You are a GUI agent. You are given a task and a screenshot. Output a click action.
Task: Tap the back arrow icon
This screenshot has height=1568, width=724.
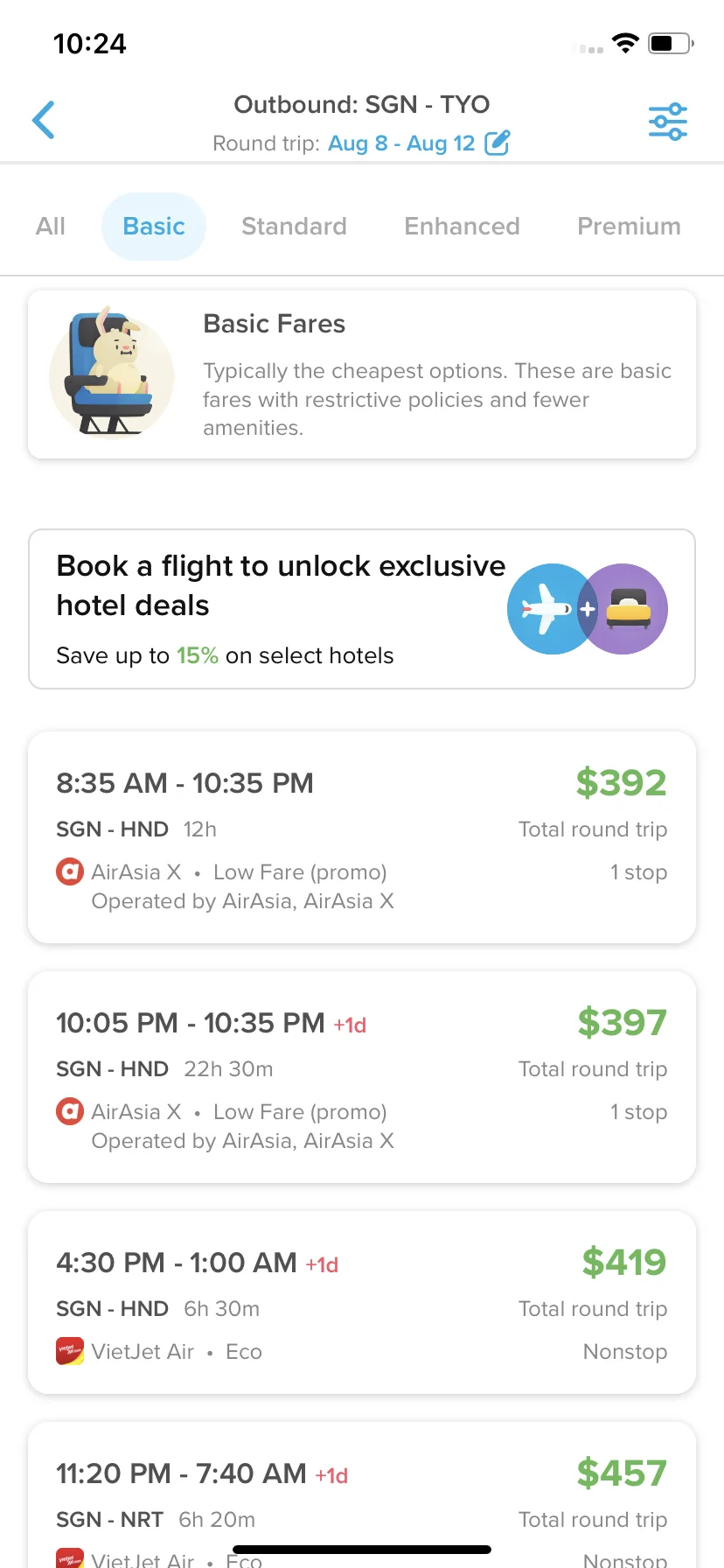(44, 120)
